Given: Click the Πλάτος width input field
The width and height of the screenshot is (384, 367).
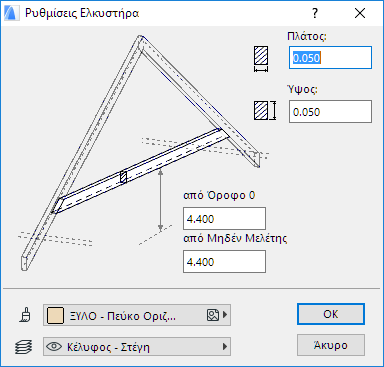Looking at the screenshot, I should [330, 58].
